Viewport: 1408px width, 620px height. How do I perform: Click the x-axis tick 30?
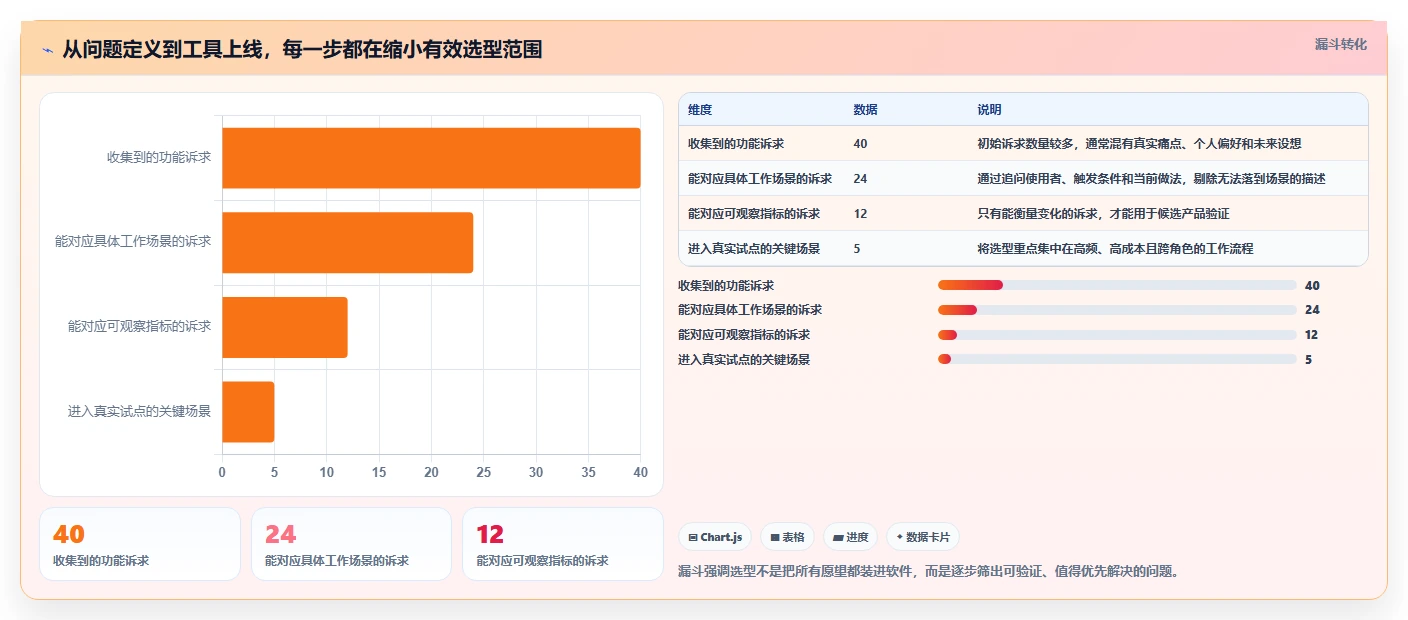pyautogui.click(x=536, y=472)
